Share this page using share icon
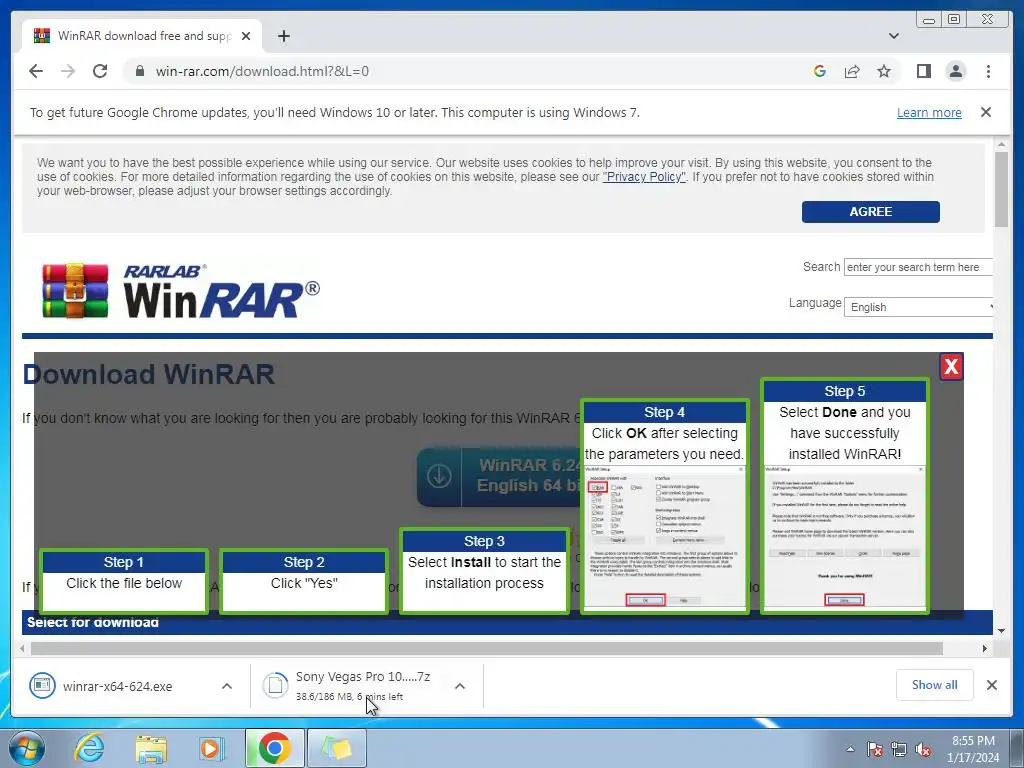Image resolution: width=1024 pixels, height=768 pixels. pyautogui.click(x=852, y=71)
